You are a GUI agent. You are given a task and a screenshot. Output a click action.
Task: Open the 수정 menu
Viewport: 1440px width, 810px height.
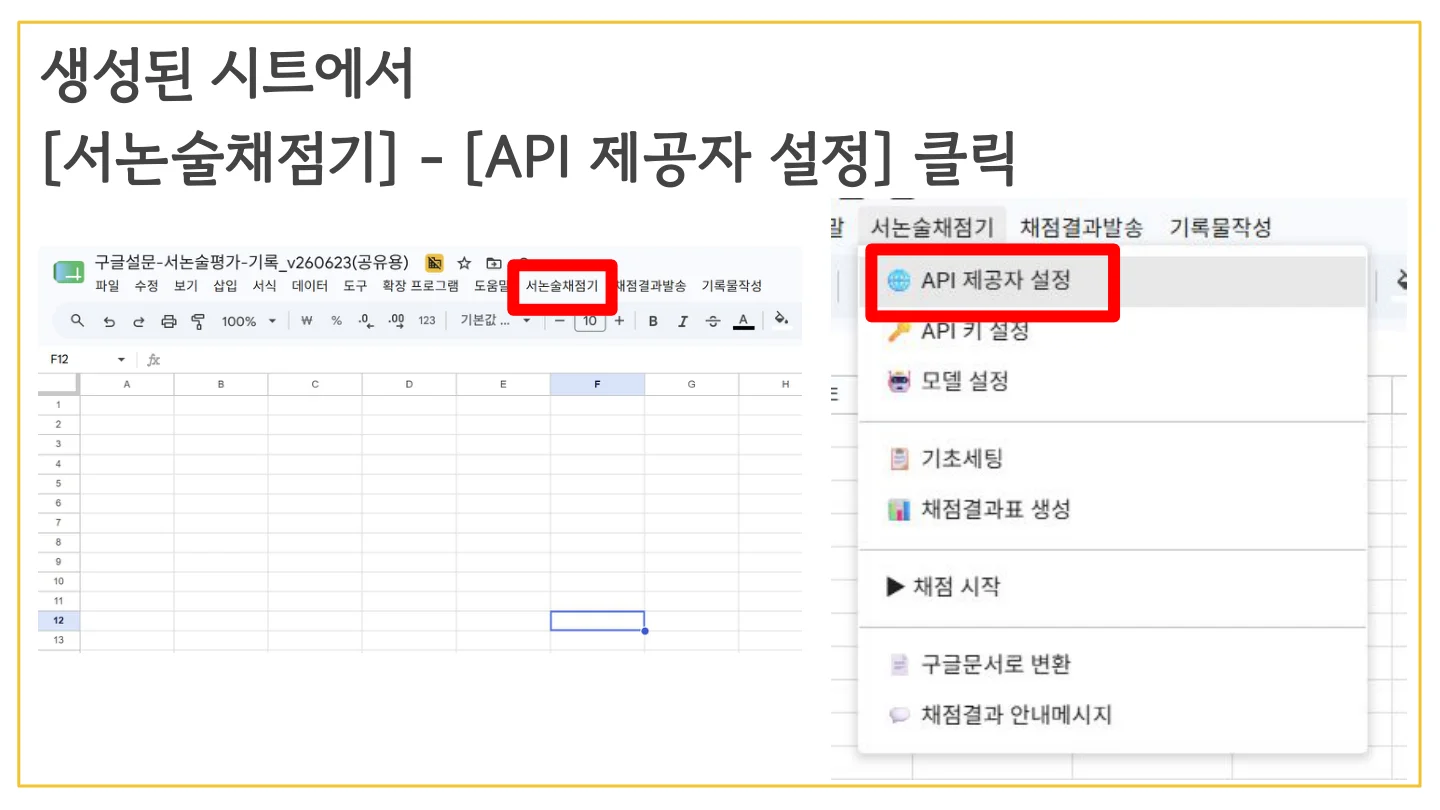pos(146,286)
